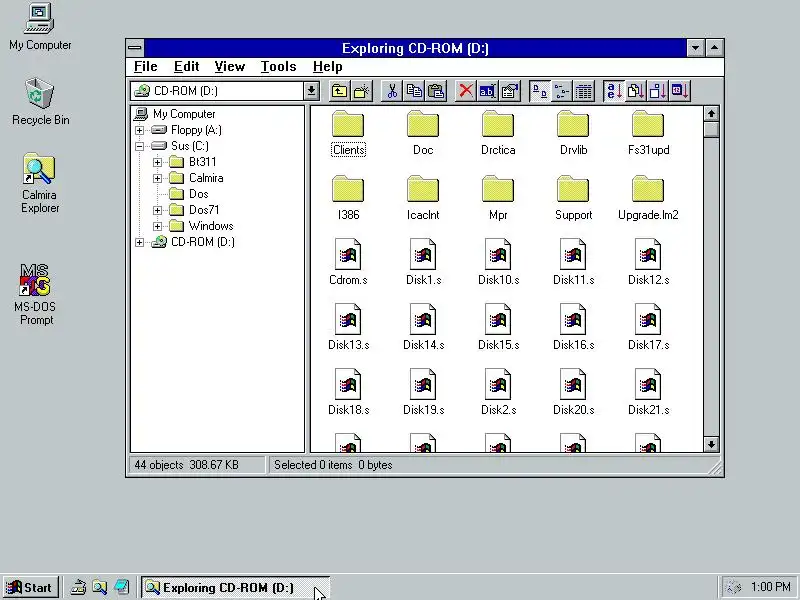Rename item with the a.b icon
Screen dimensions: 800x600
point(487,91)
